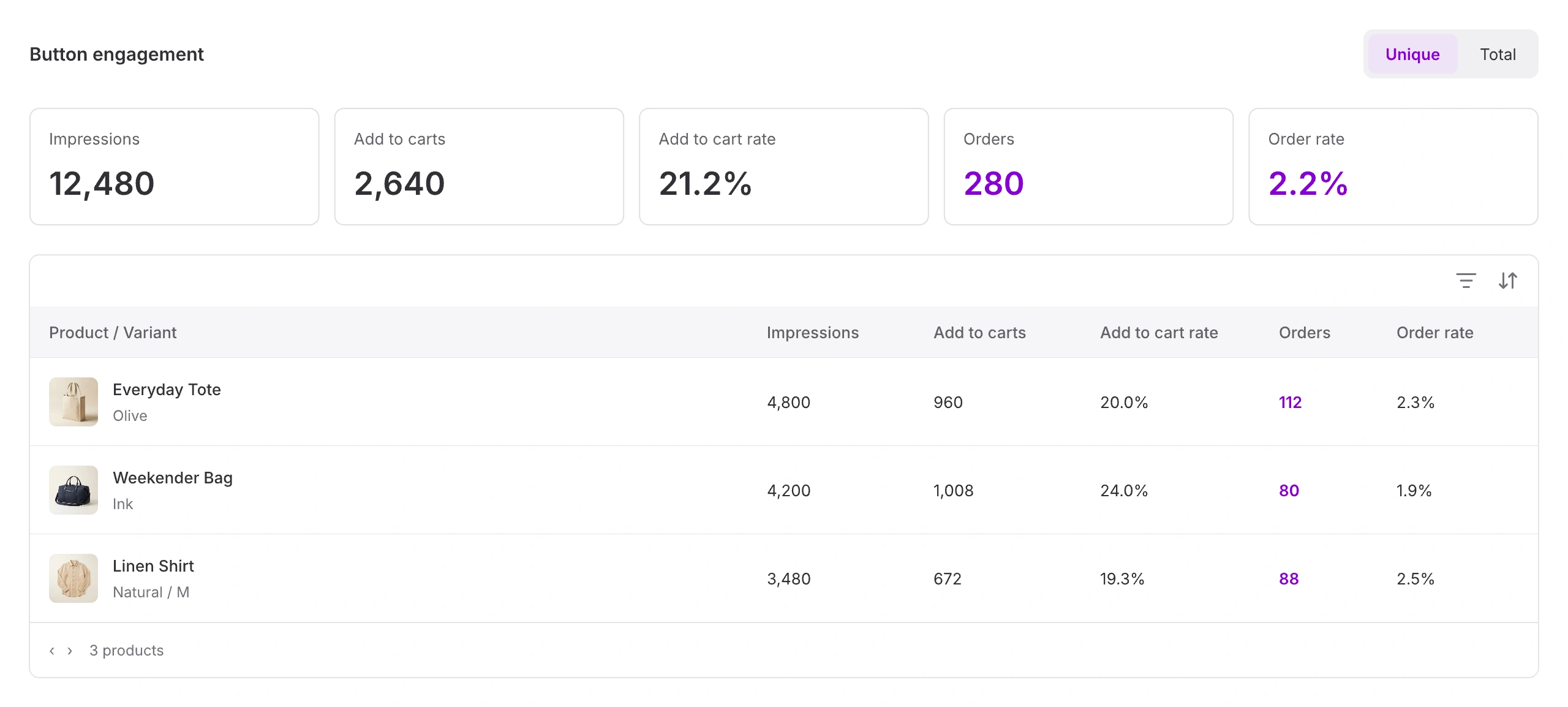Click the 3,480 impressions cell
The height and width of the screenshot is (707, 1568).
tap(788, 579)
